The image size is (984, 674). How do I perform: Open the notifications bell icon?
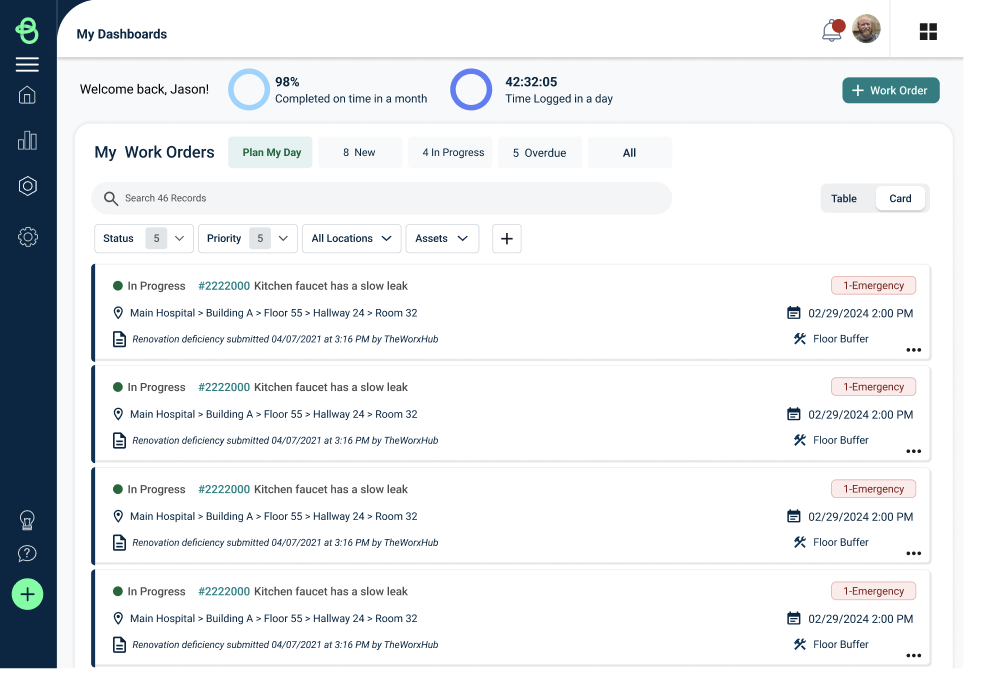[833, 30]
